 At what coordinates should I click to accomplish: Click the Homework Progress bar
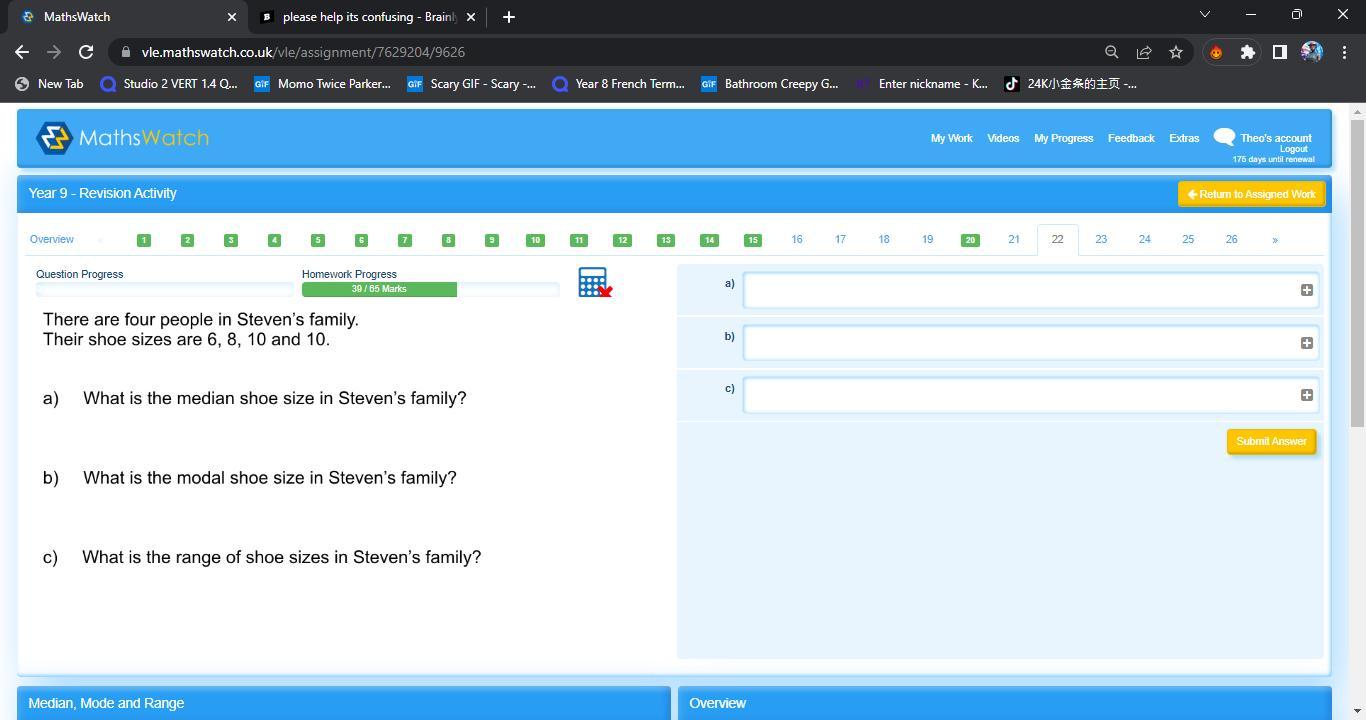coord(430,289)
